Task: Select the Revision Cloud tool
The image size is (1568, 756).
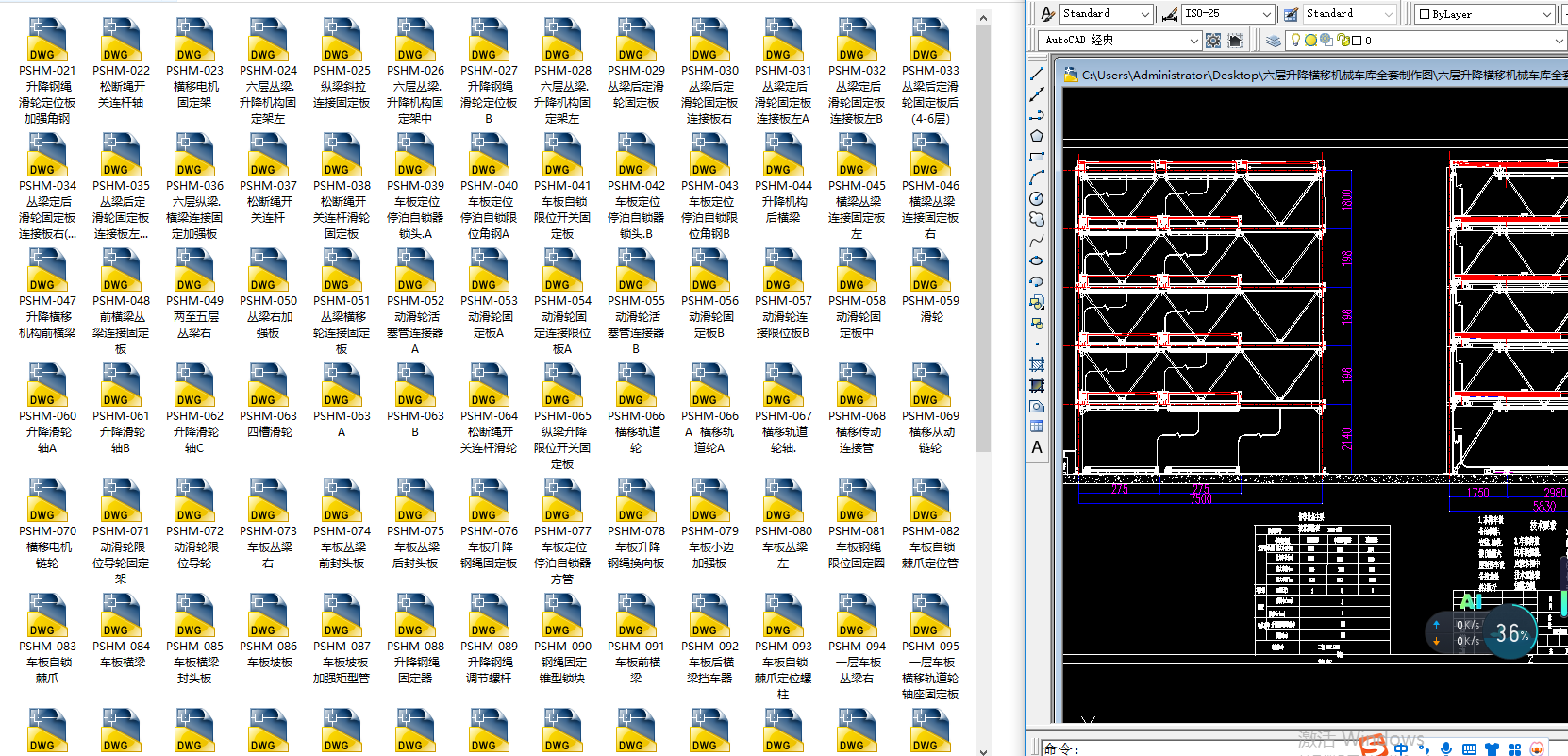Action: [x=1037, y=219]
